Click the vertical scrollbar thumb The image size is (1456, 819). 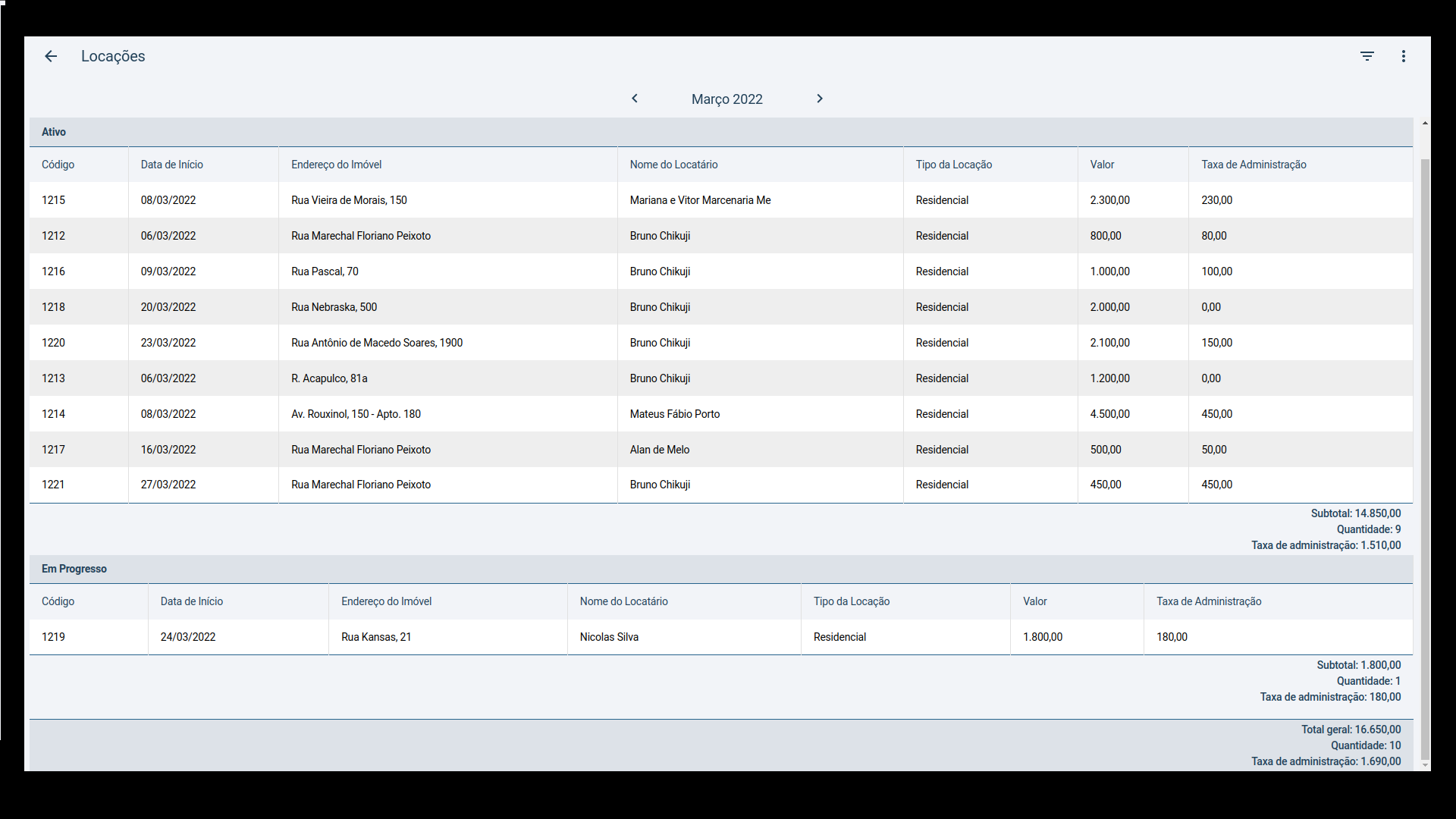coord(1425,458)
